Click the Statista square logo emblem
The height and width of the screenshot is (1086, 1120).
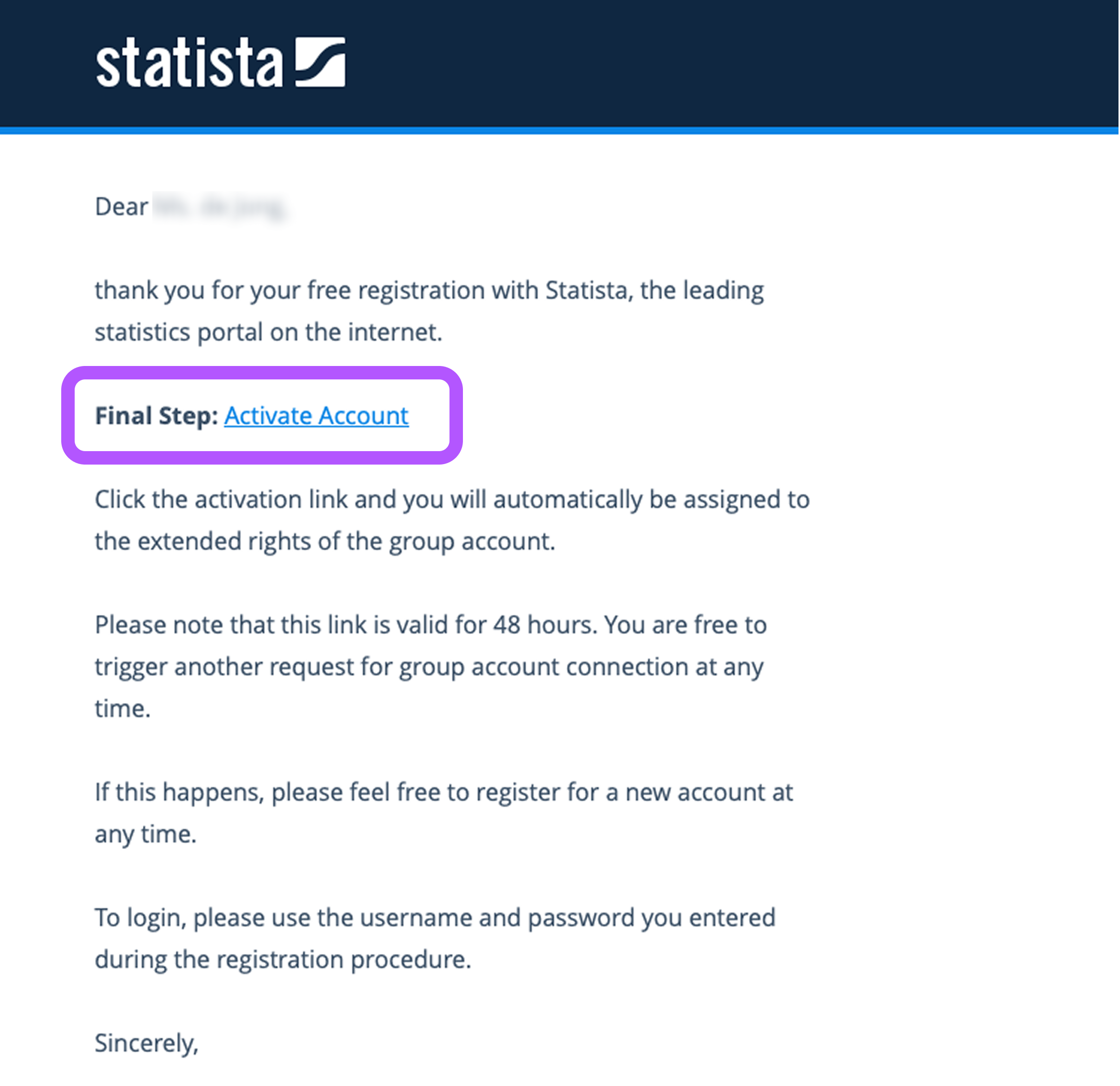point(320,62)
